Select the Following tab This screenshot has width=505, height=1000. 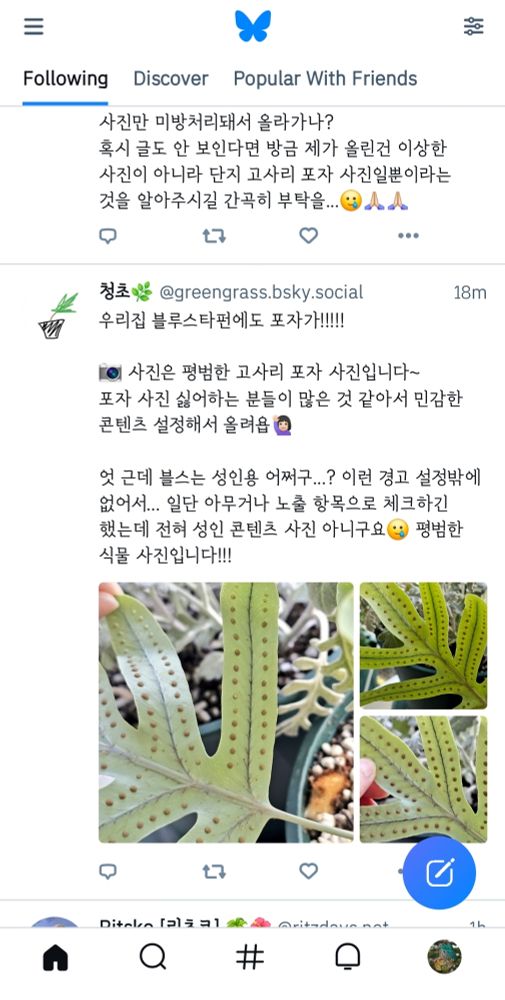66,78
